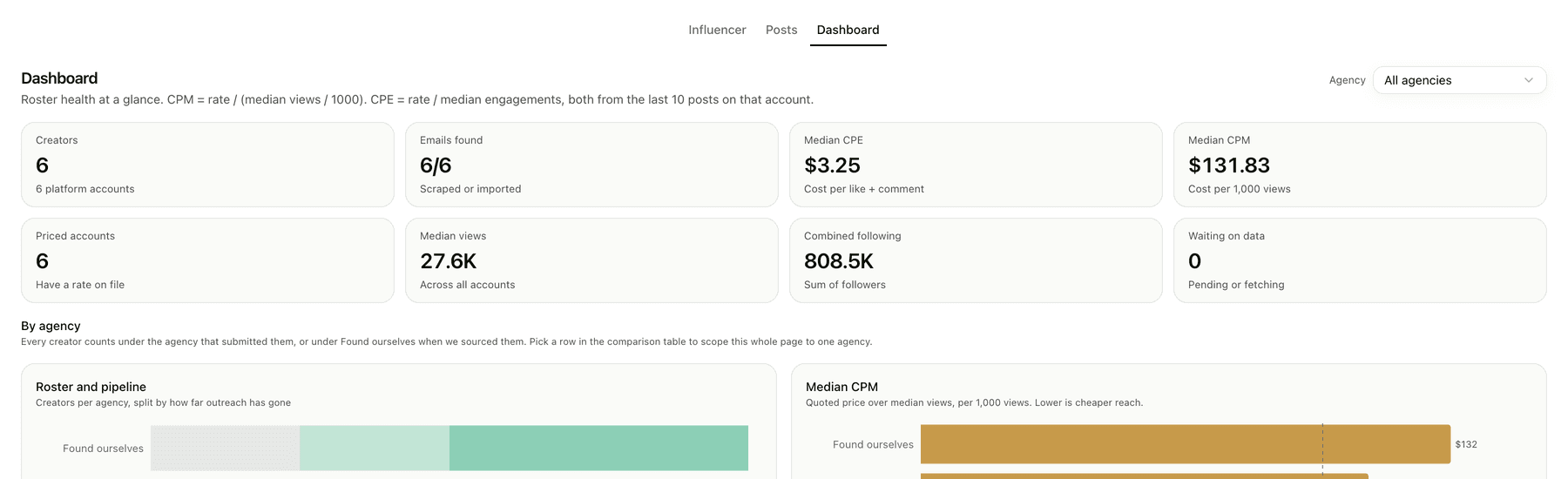
Task: Switch to the Posts tab
Action: point(781,30)
